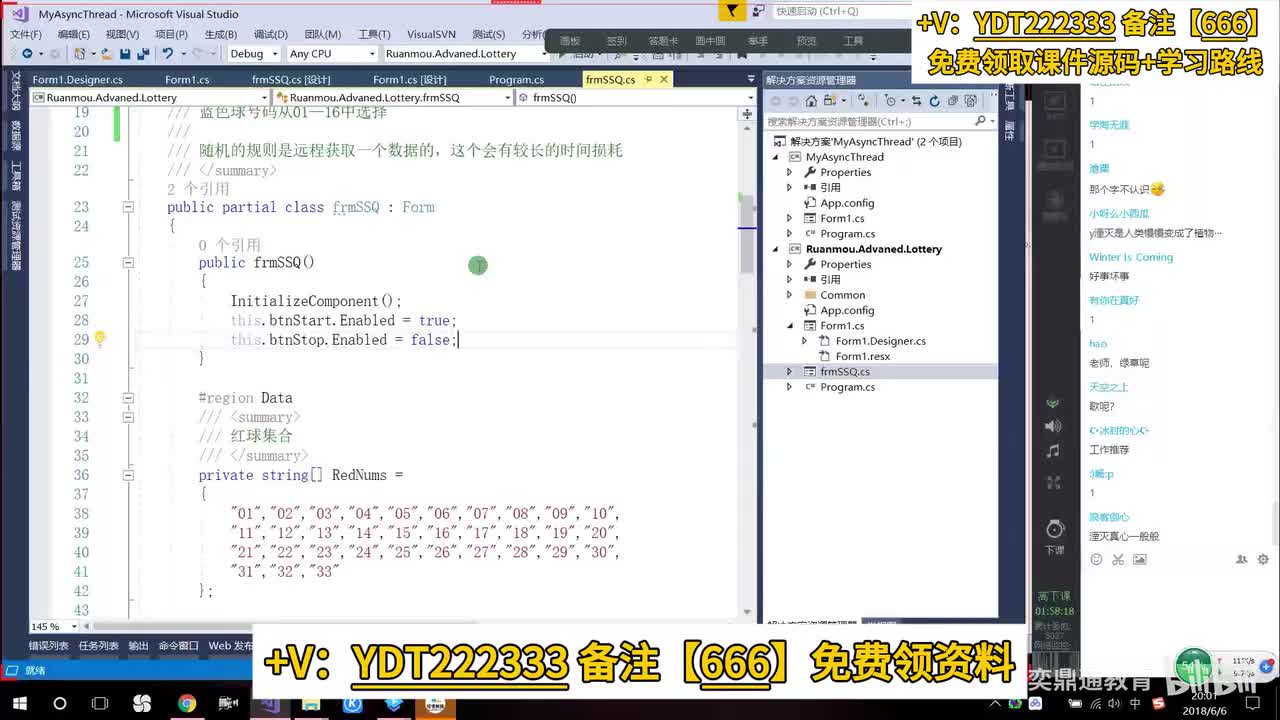Expand the Form1.Designer.cs node
This screenshot has width=1280, height=720.
(805, 341)
